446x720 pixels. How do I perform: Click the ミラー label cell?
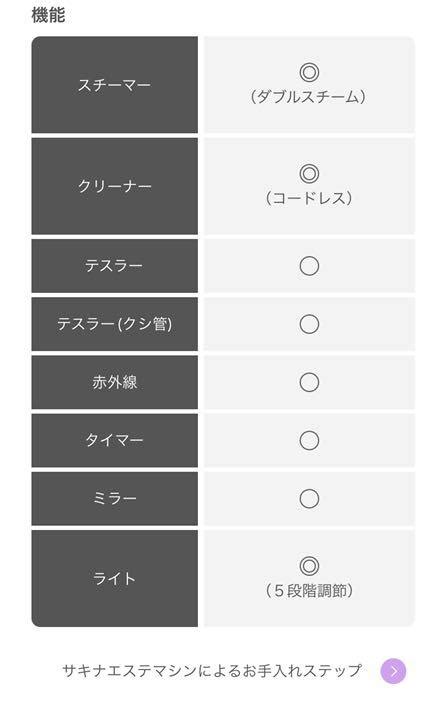coord(114,499)
